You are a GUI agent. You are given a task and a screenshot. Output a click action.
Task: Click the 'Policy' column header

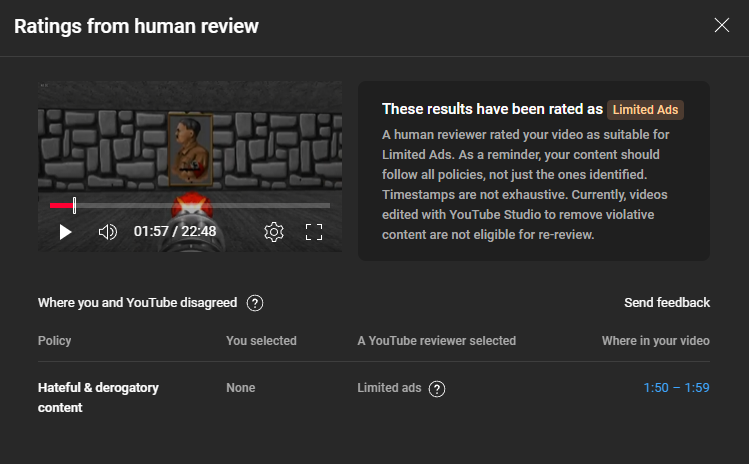(54, 341)
